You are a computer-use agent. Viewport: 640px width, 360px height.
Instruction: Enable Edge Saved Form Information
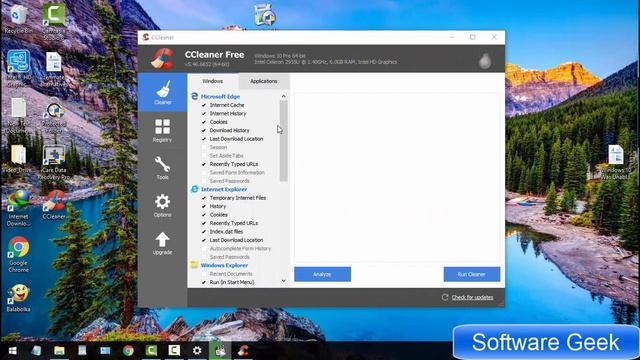coord(204,172)
